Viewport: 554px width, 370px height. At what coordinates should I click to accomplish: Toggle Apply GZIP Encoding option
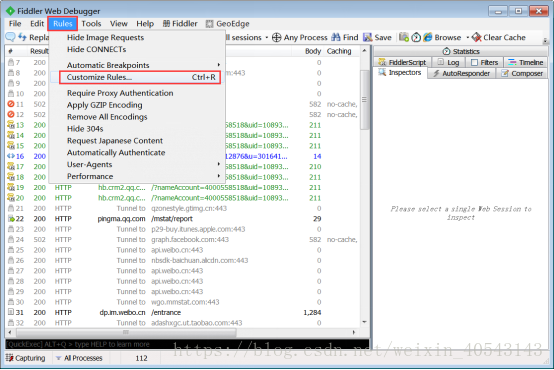point(105,105)
